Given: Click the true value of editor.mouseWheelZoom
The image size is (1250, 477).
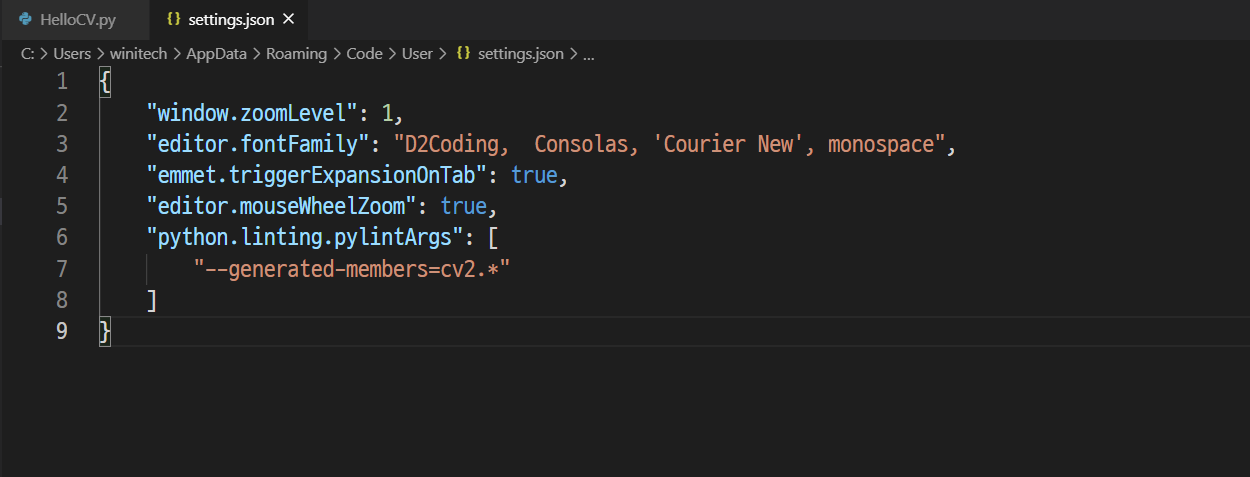Looking at the screenshot, I should click(465, 206).
